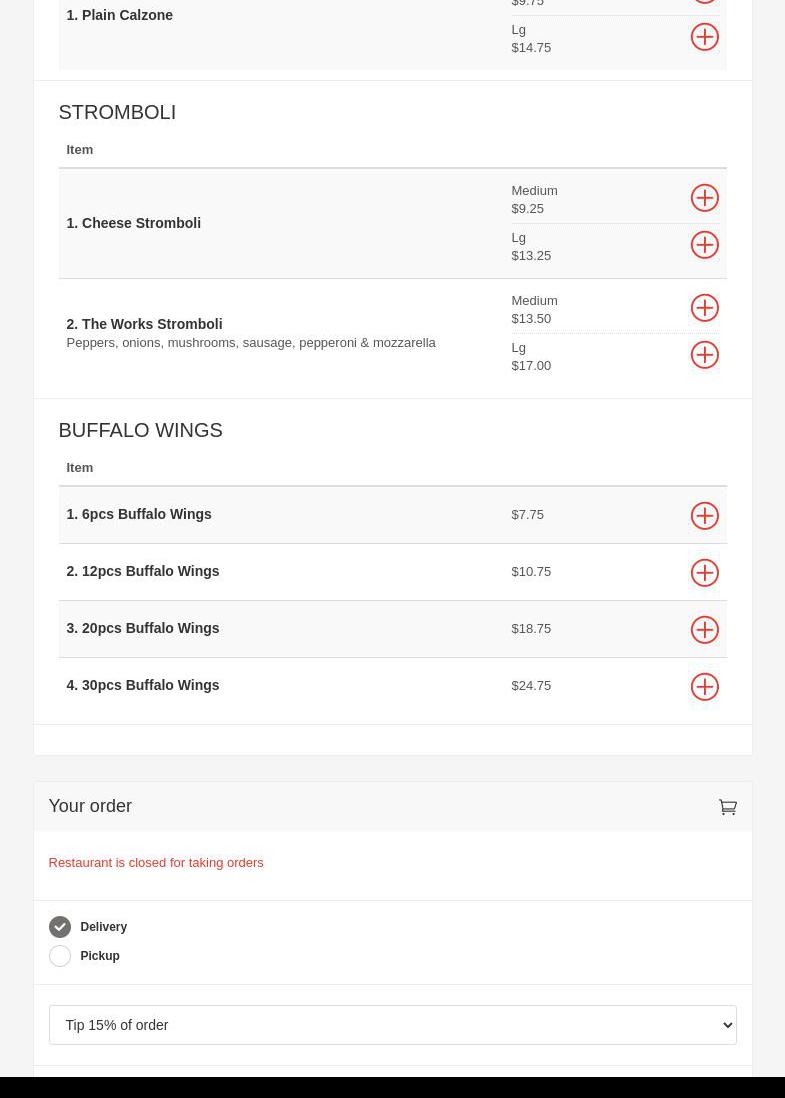Add Medium Cheese Stromboli to order
This screenshot has width=785, height=1098.
coord(704,198)
